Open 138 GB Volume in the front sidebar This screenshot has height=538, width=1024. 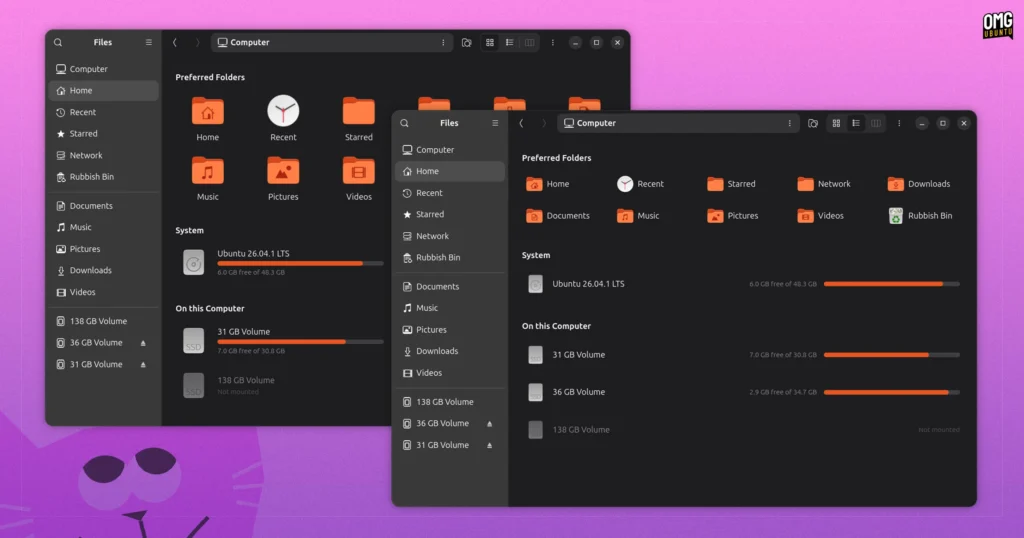pos(450,402)
